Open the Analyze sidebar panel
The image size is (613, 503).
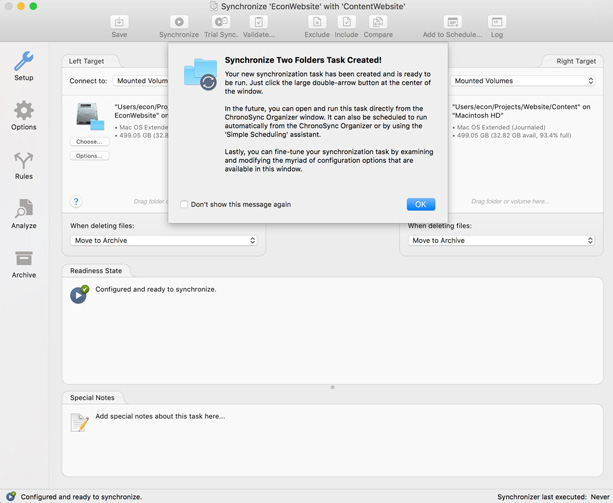coord(24,214)
